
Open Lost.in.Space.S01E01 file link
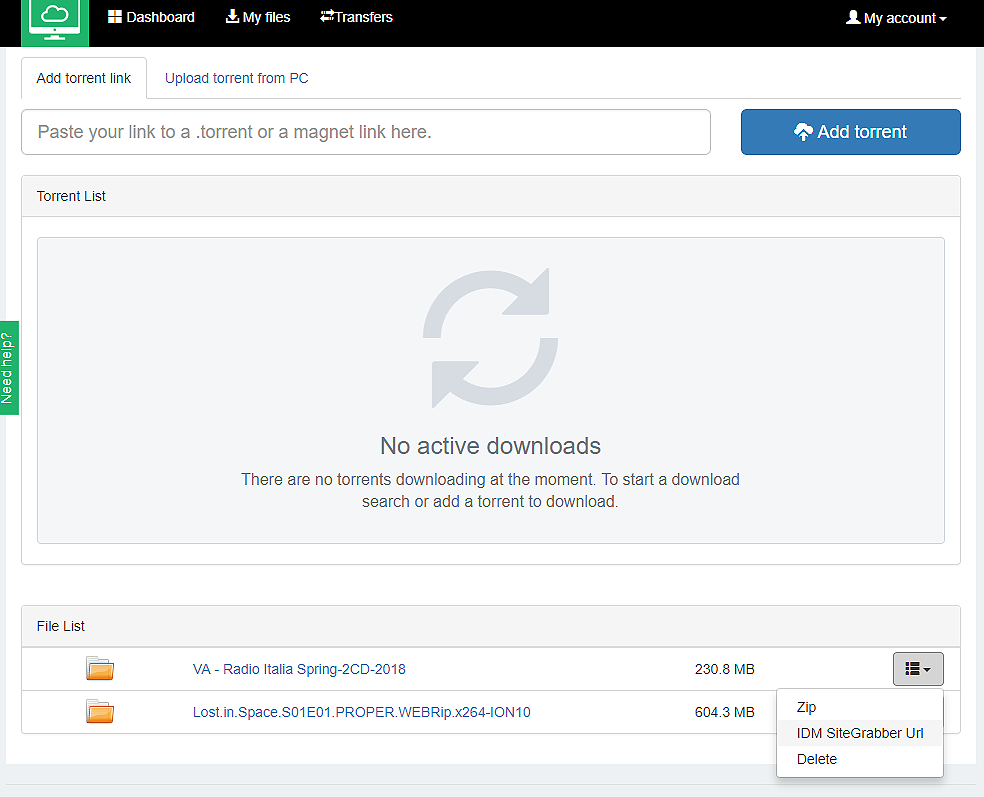click(x=361, y=712)
